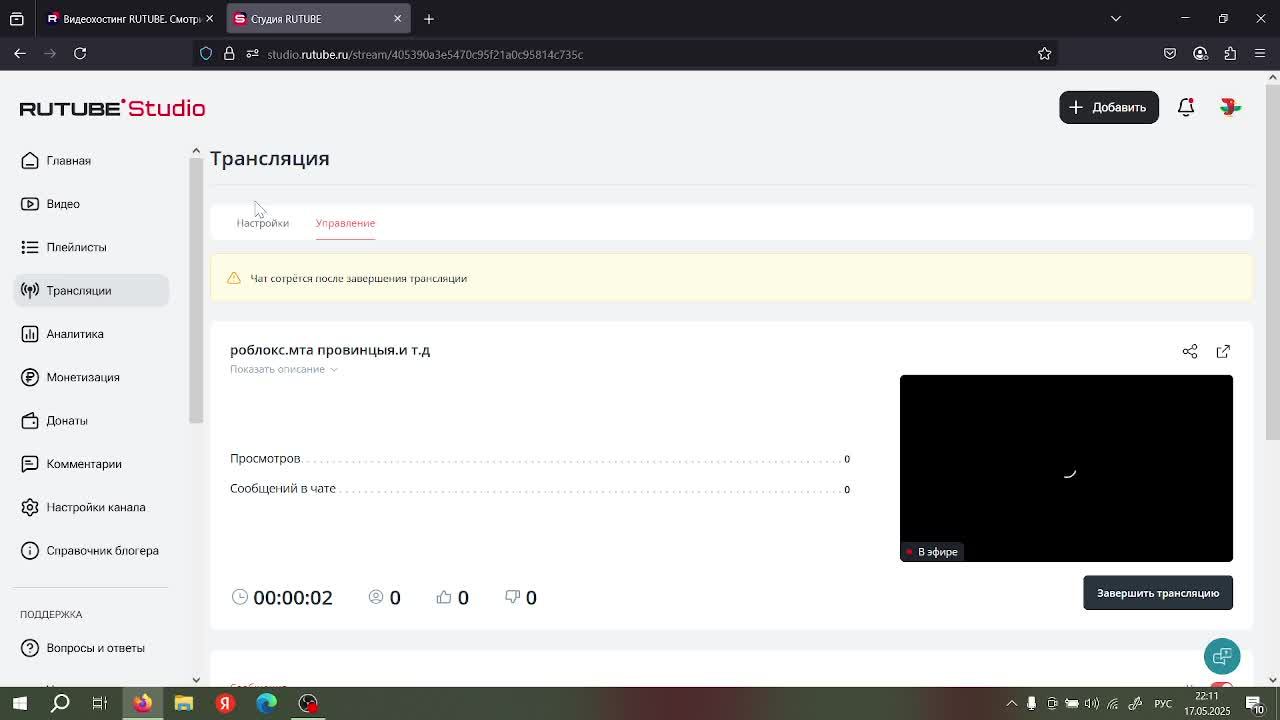
Task: Open Вопросы и ответы help icon
Action: pos(30,648)
